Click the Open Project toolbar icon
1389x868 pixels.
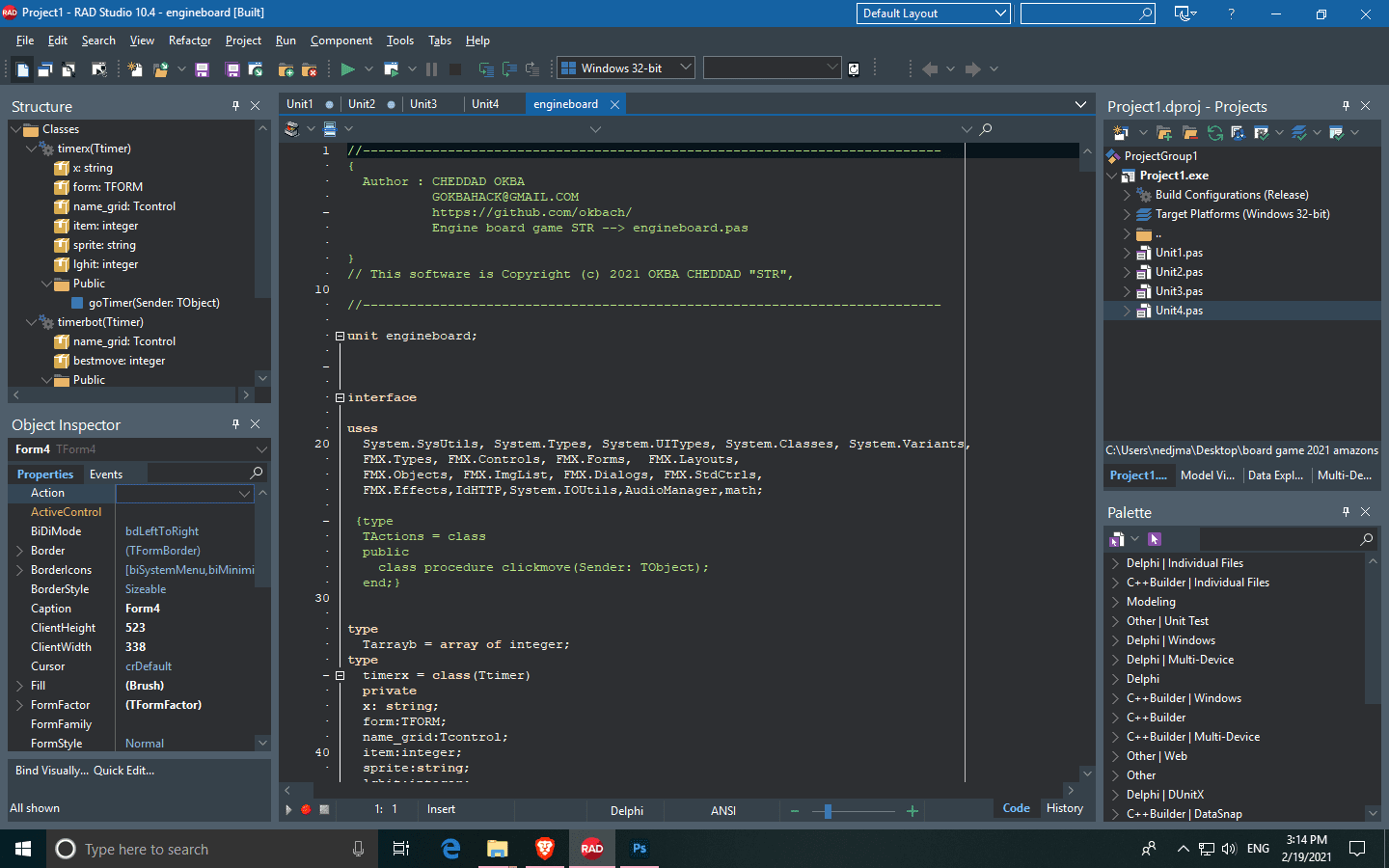point(160,69)
